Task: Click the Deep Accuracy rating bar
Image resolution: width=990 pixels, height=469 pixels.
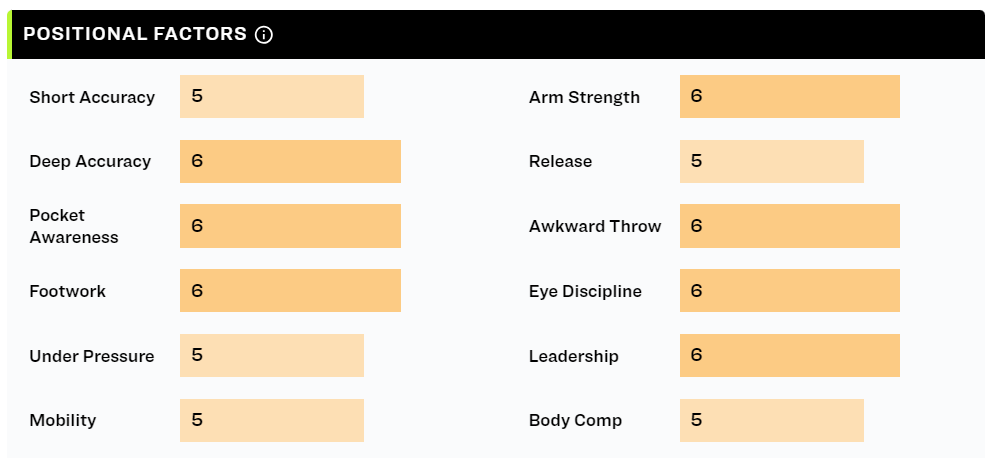Action: click(x=290, y=162)
